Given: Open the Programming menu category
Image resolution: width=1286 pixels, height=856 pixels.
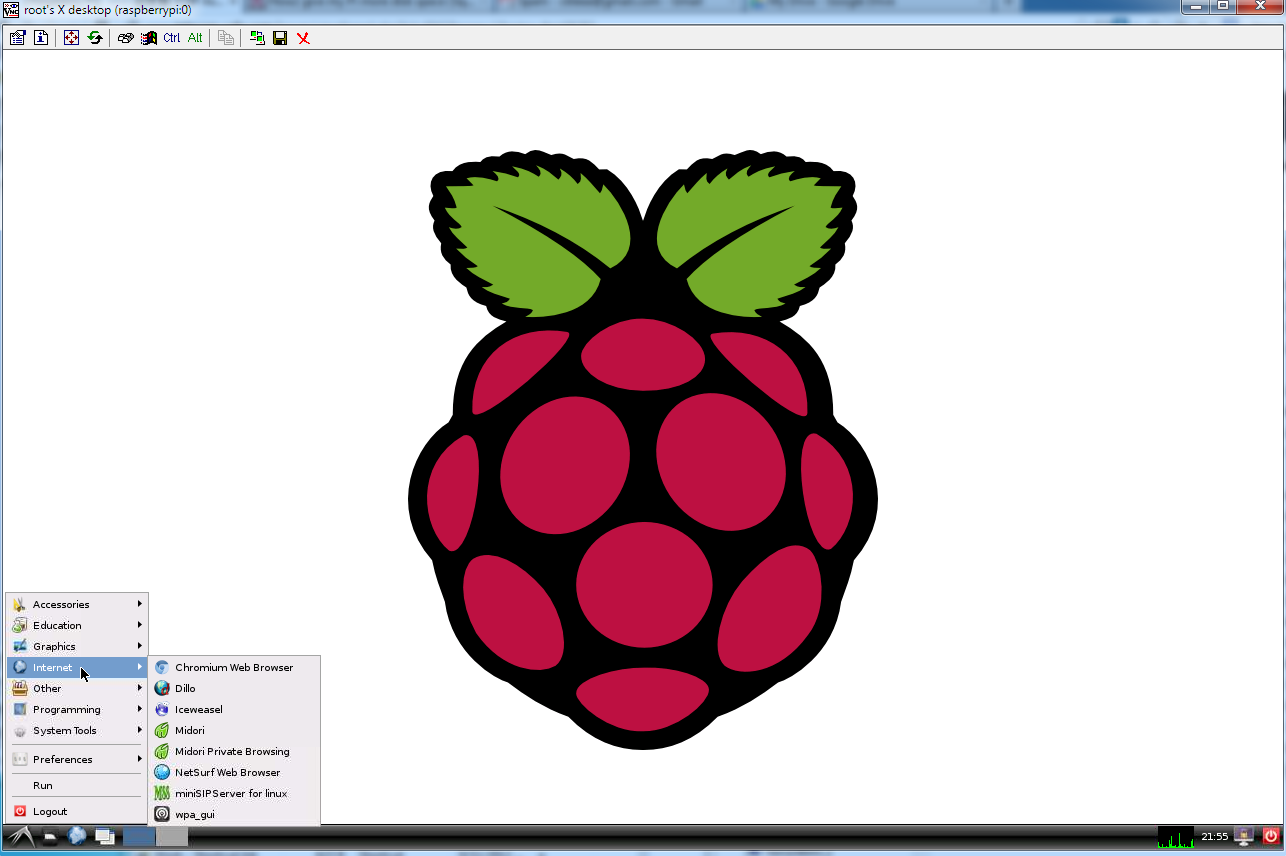Looking at the screenshot, I should pyautogui.click(x=77, y=709).
